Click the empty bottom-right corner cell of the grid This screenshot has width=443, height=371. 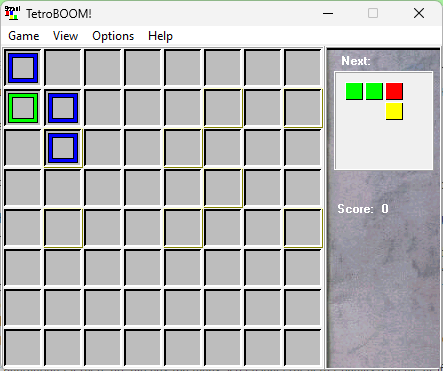pos(303,348)
